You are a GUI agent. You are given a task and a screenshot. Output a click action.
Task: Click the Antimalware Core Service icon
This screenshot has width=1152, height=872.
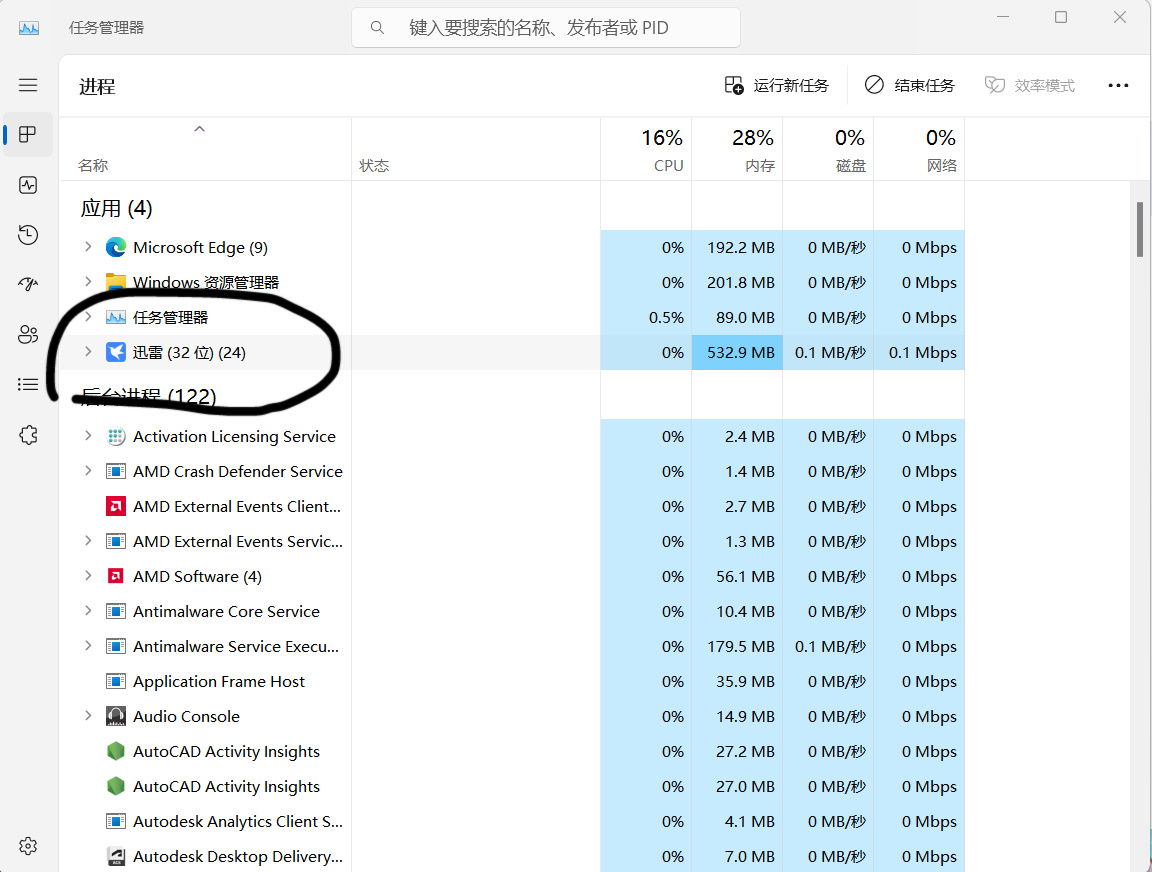point(115,611)
